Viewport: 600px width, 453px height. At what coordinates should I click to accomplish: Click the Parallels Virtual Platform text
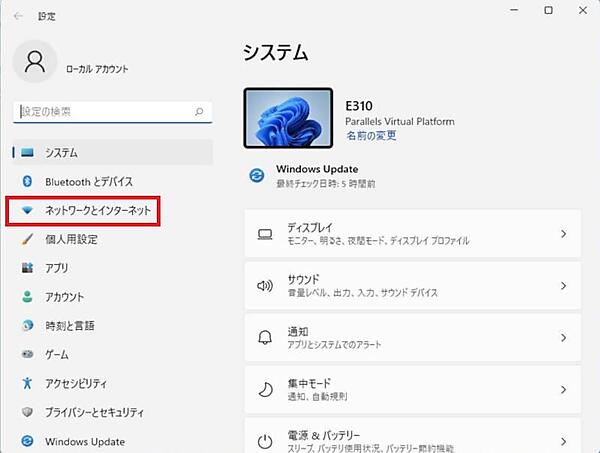(x=400, y=122)
